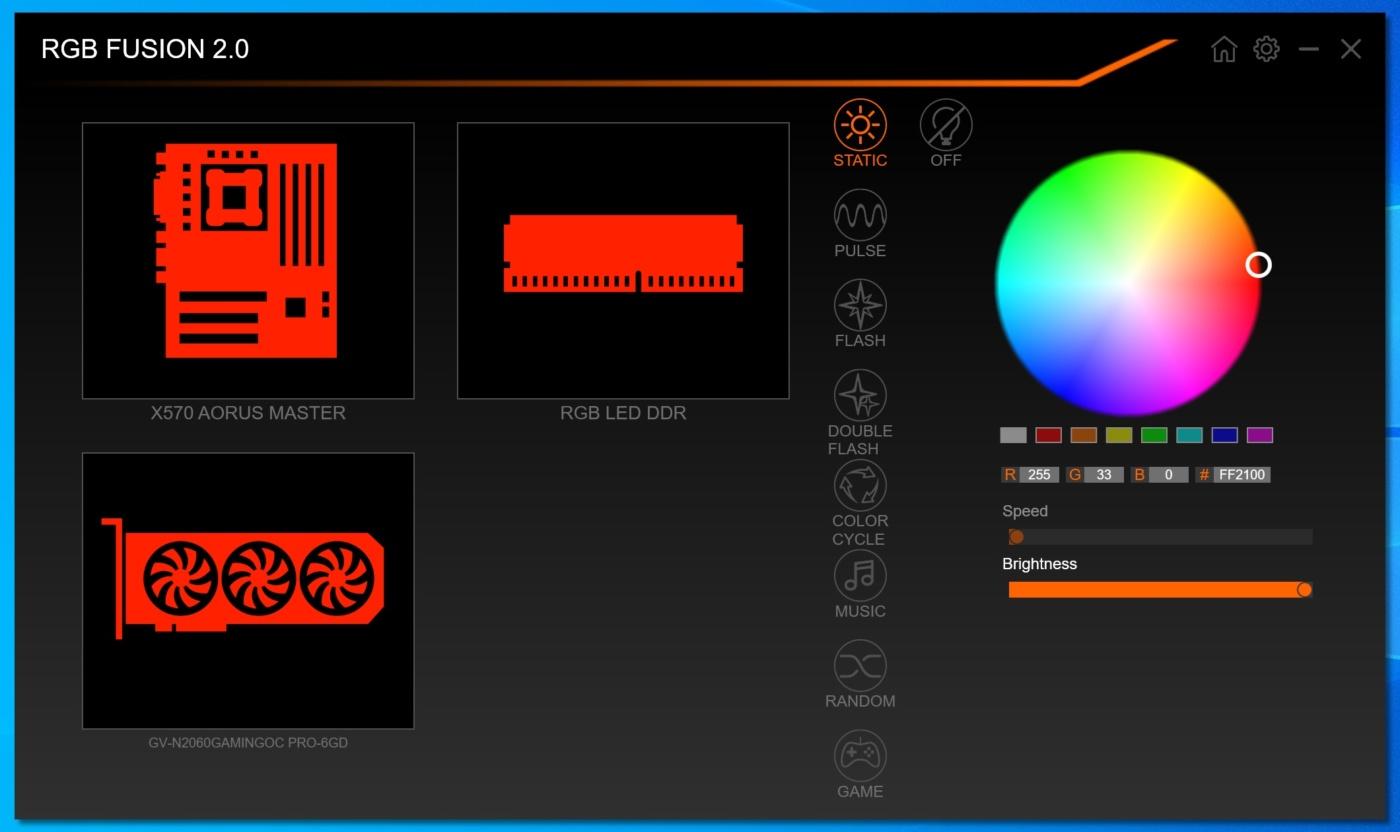This screenshot has width=1400, height=832.
Task: Pick the blue preset color swatch
Action: tap(1225, 435)
